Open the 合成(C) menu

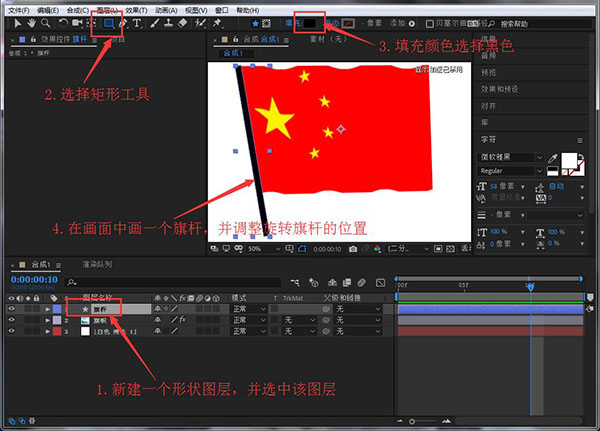pyautogui.click(x=77, y=10)
